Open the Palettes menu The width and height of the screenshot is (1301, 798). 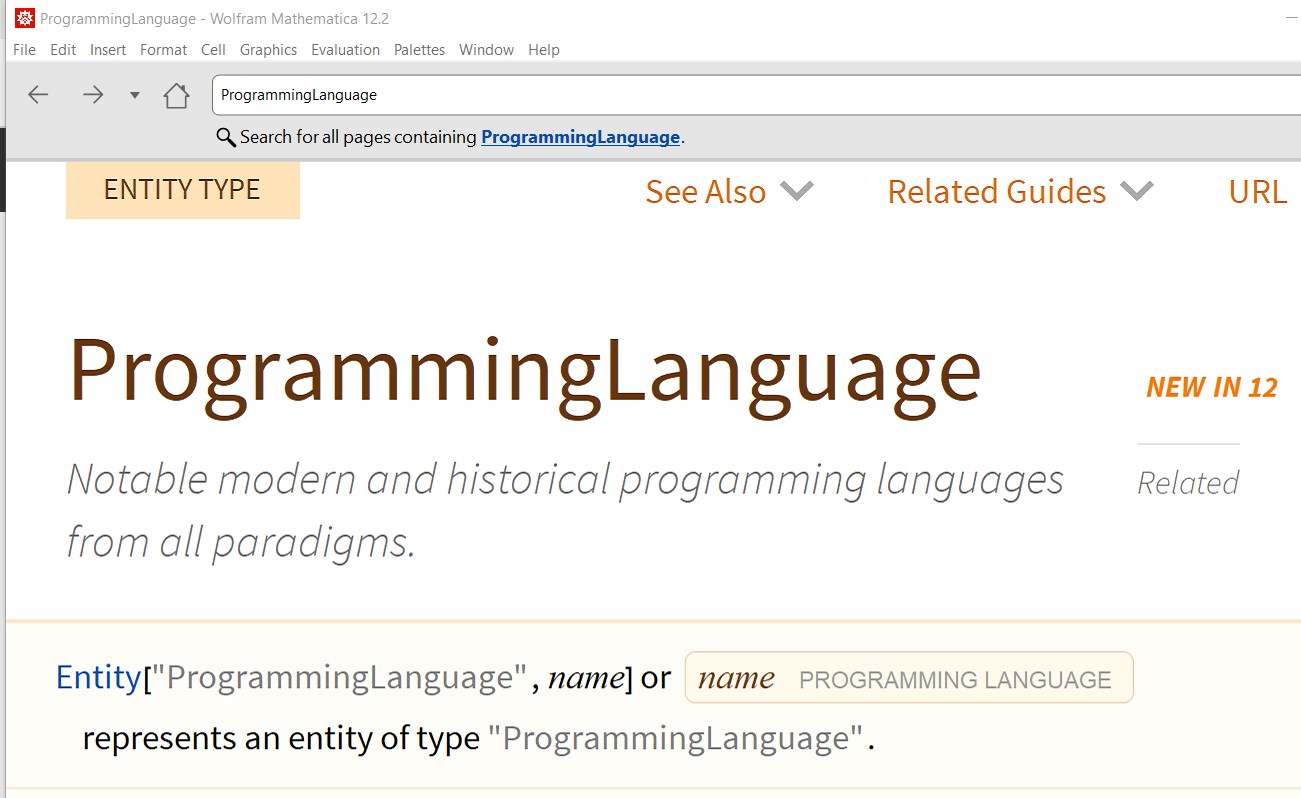coord(419,49)
